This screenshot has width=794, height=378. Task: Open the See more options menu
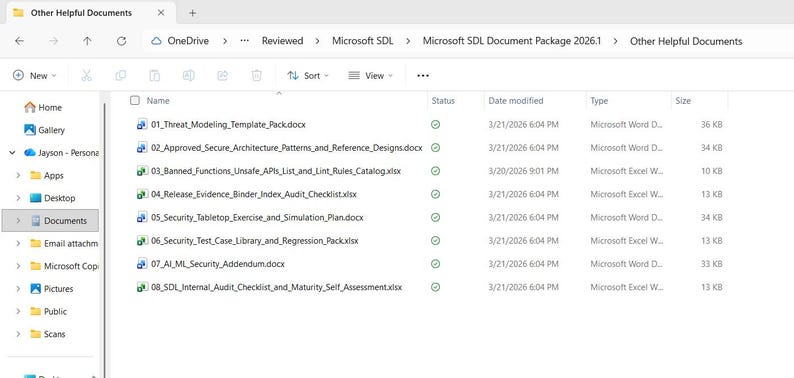423,75
